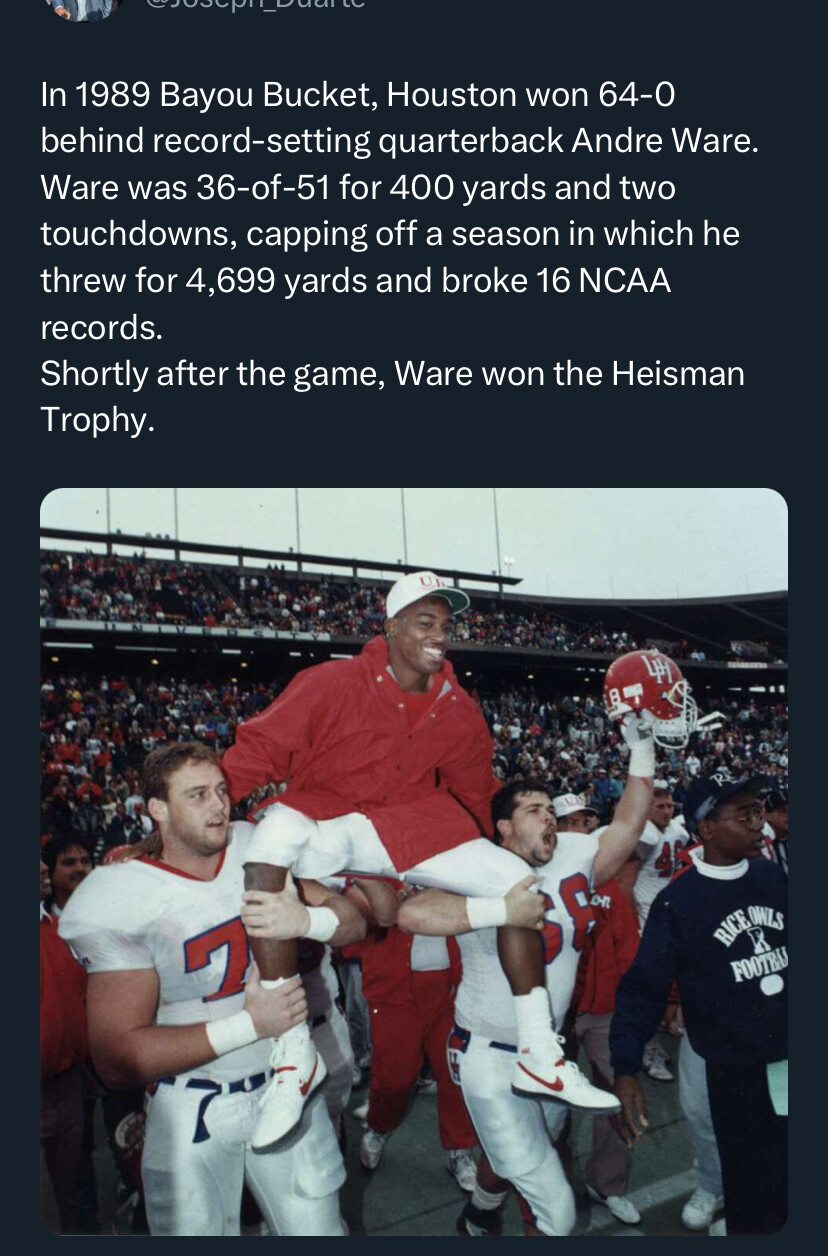Image resolution: width=828 pixels, height=1256 pixels.
Task: Open the author's profile picture avatar
Action: pos(84,6)
